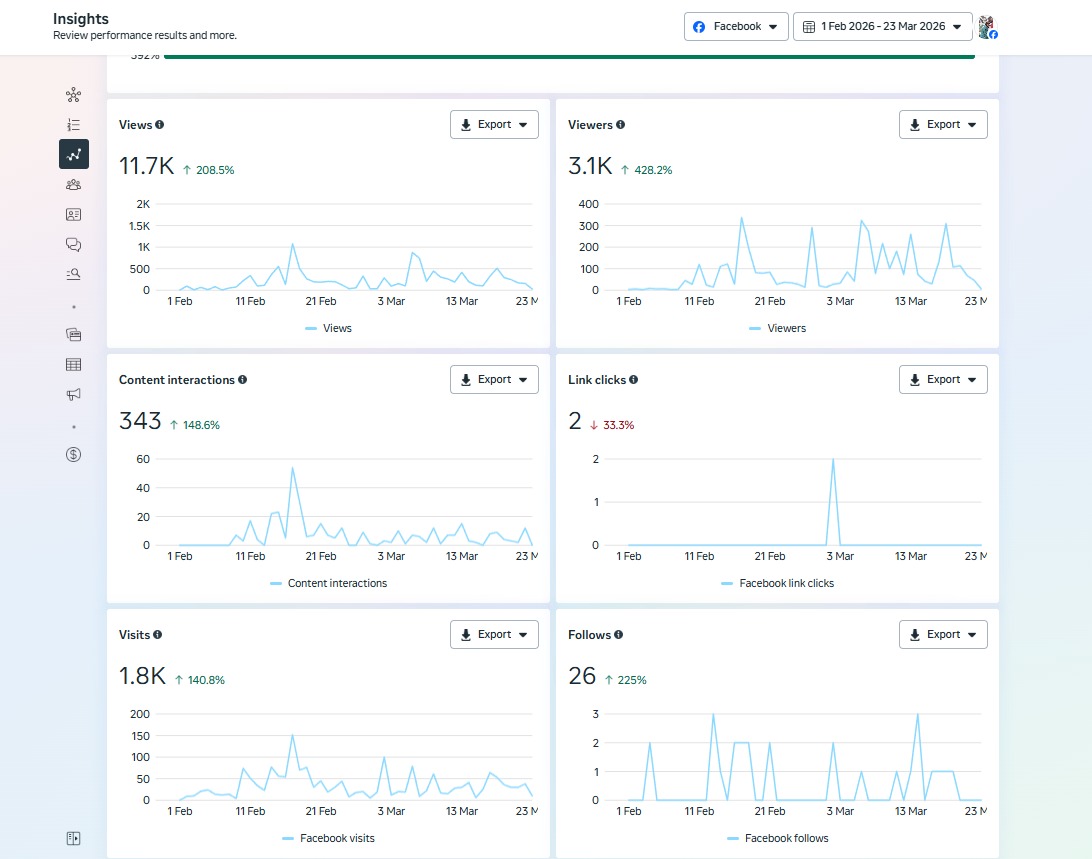Click the panel icon at sidebar bottom
Image resolution: width=1092 pixels, height=859 pixels.
(73, 838)
